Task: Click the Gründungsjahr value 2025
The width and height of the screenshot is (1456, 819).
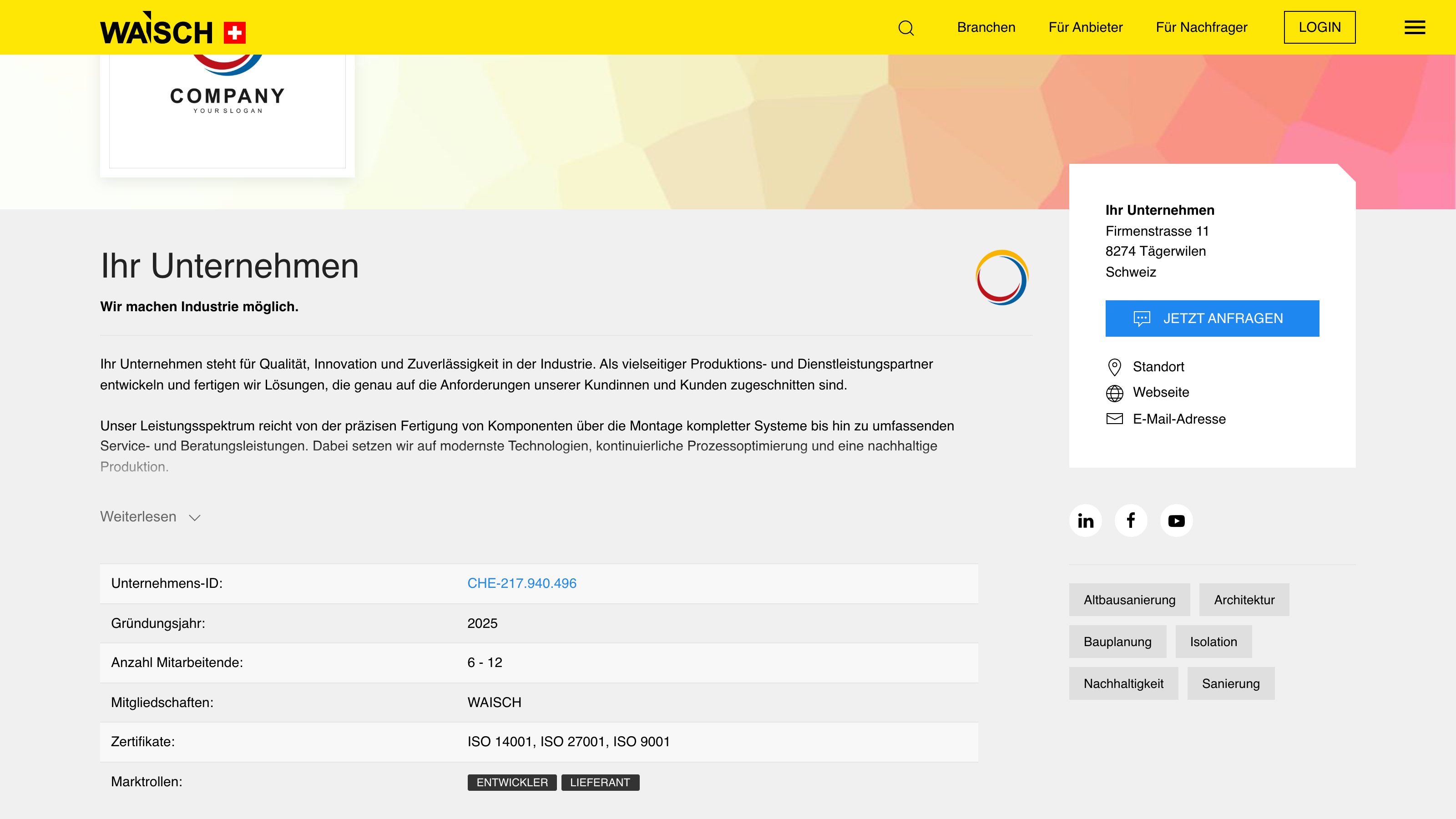Action: (482, 623)
